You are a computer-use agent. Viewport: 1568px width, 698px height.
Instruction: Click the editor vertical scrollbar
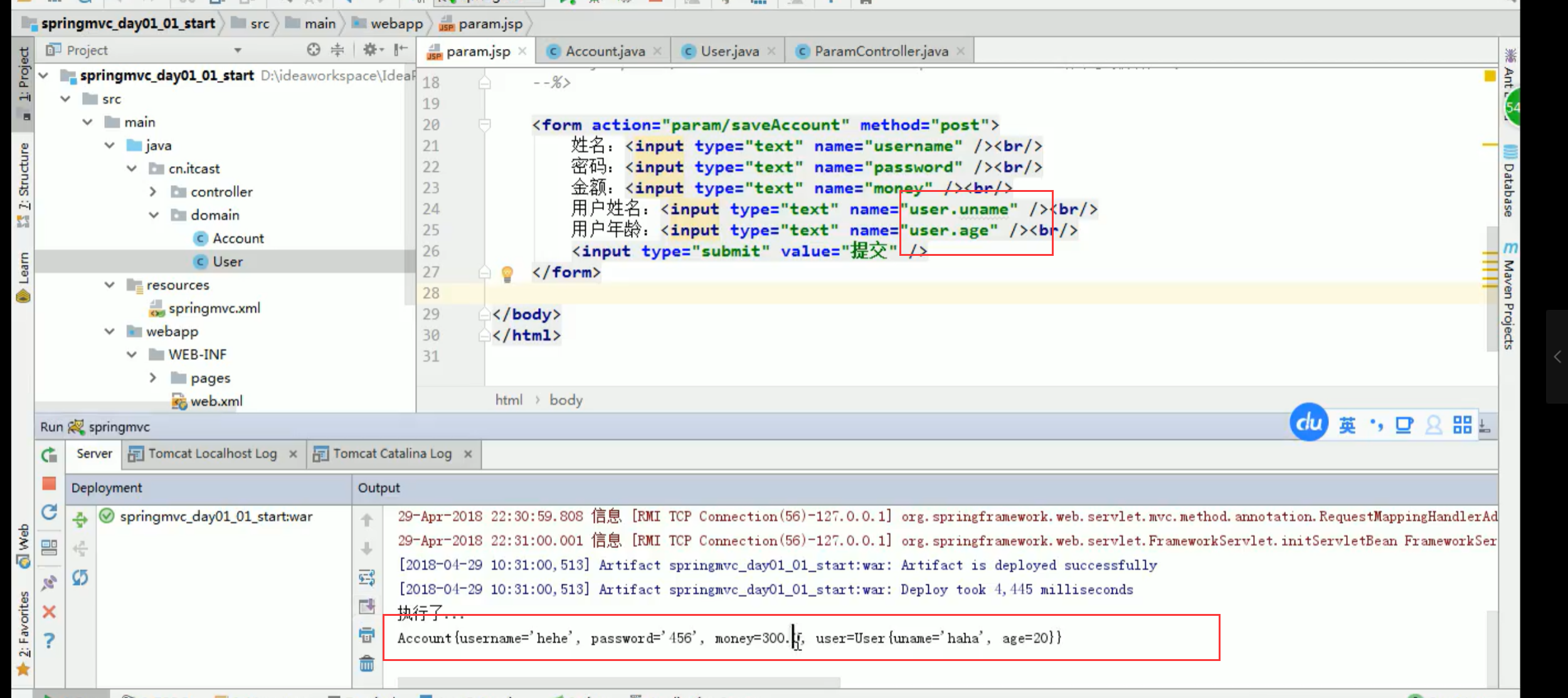[1491, 288]
